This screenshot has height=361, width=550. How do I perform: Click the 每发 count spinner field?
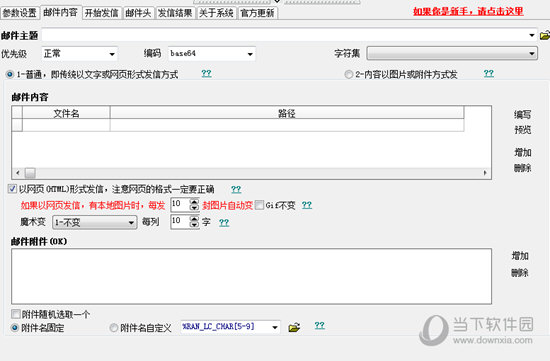(x=185, y=205)
